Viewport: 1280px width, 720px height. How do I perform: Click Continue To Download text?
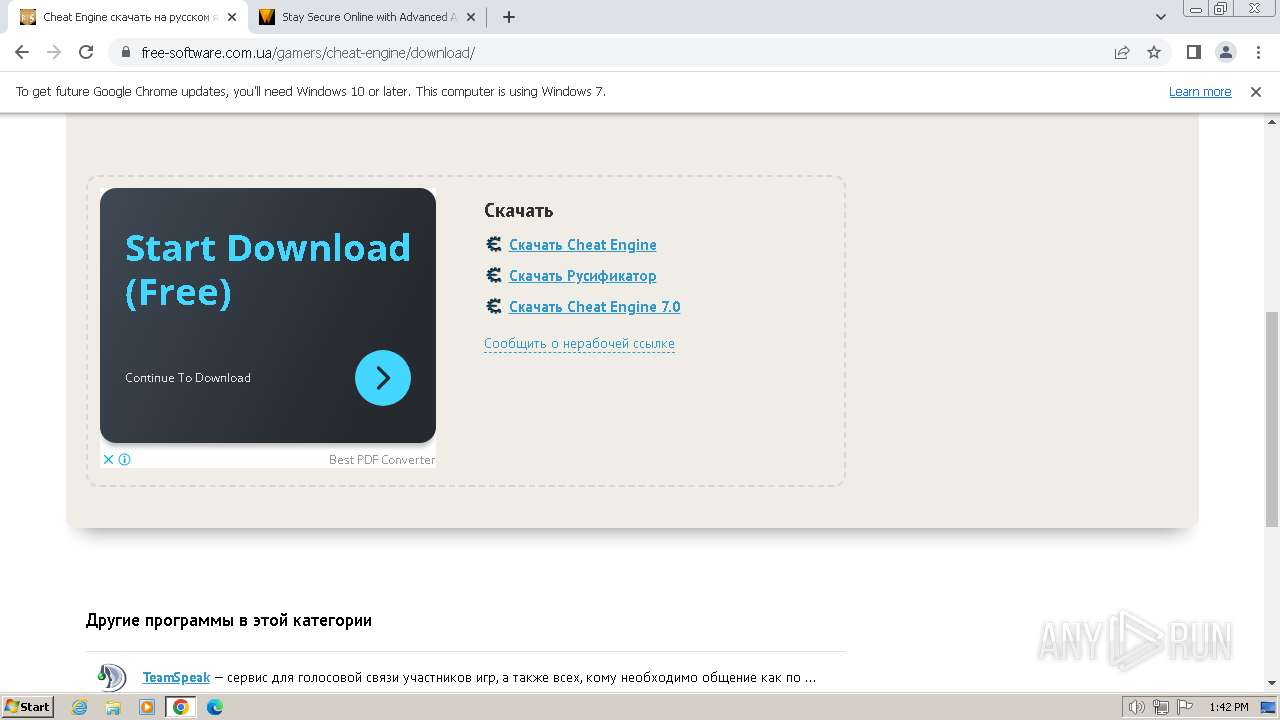(x=188, y=377)
